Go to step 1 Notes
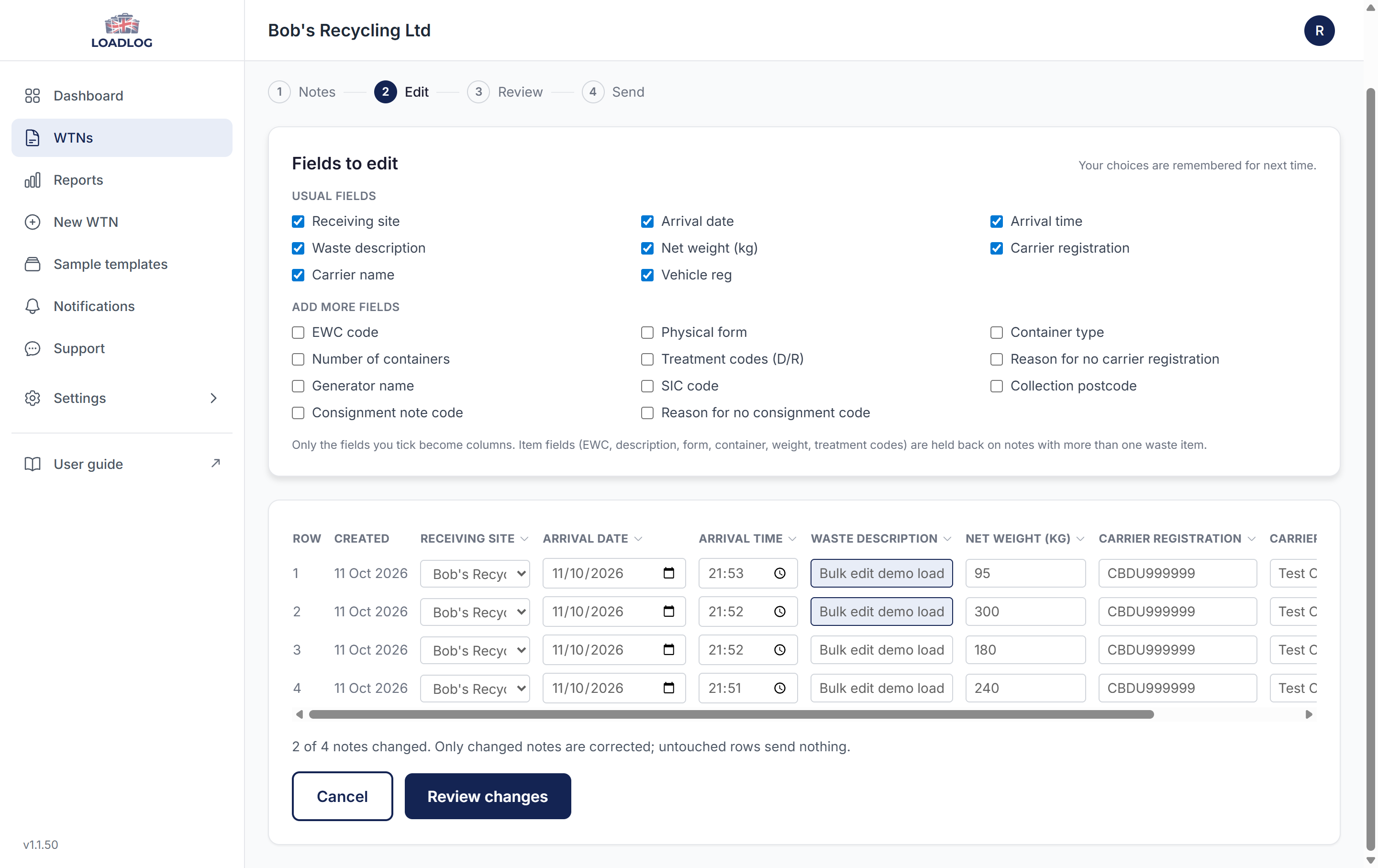Image resolution: width=1378 pixels, height=868 pixels. pyautogui.click(x=302, y=92)
